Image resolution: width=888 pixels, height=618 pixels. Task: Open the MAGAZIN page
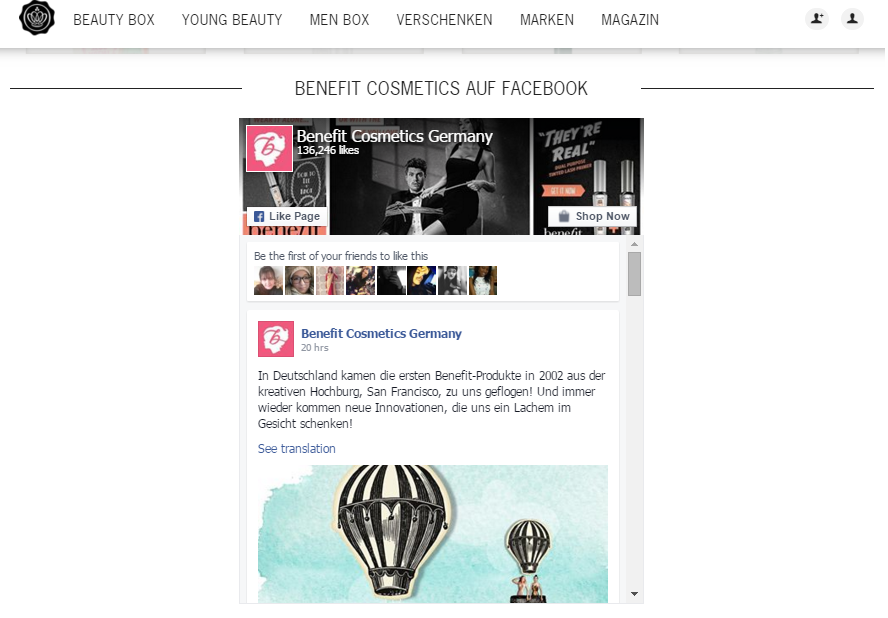(630, 20)
